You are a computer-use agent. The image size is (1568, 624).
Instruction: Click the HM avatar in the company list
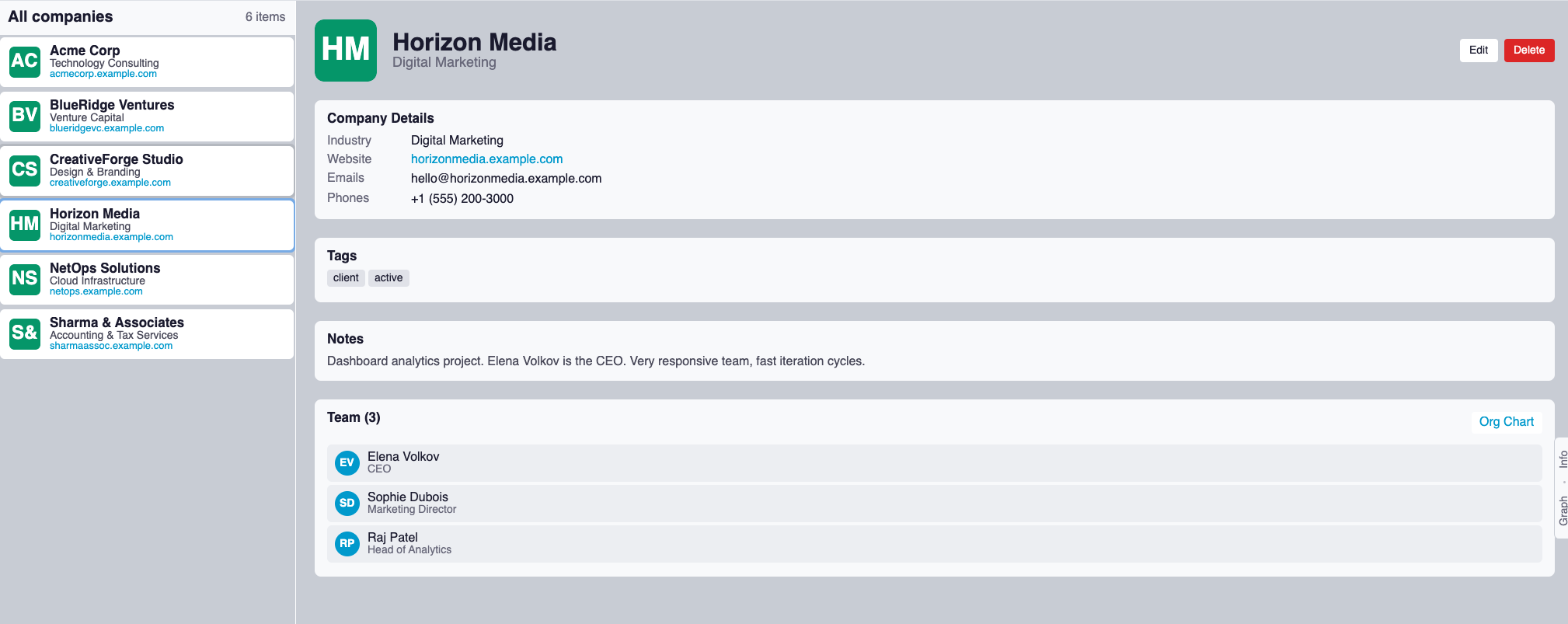25,225
